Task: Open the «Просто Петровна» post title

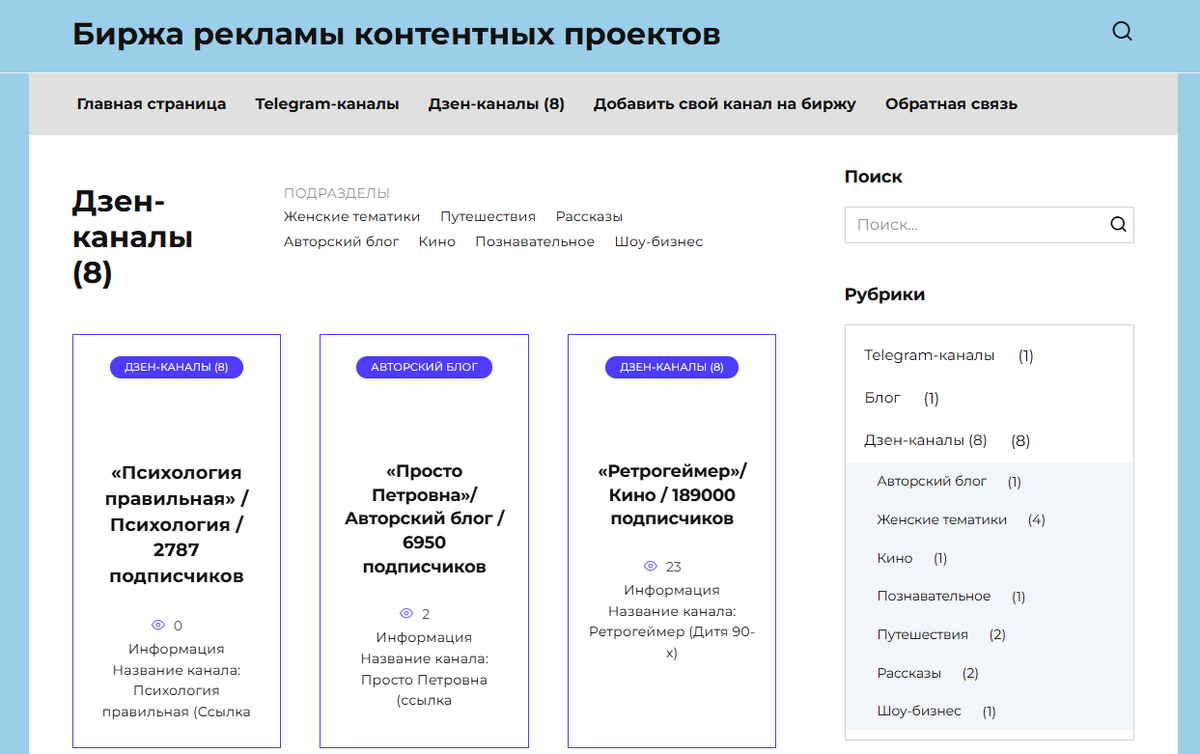Action: pyautogui.click(x=424, y=519)
